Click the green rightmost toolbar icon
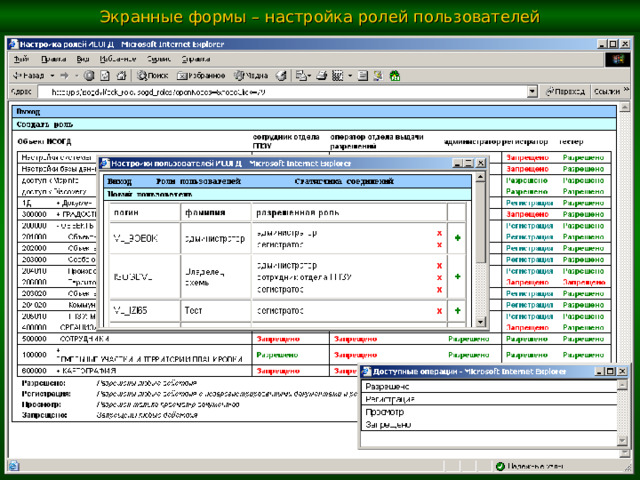 coord(395,76)
